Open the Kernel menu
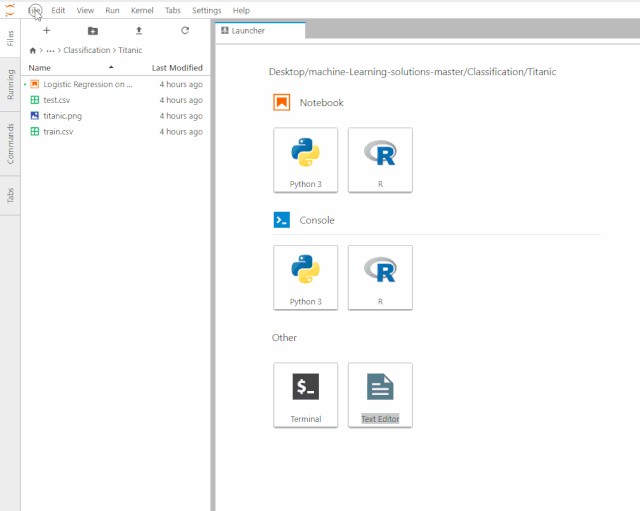The height and width of the screenshot is (511, 640). [x=142, y=10]
